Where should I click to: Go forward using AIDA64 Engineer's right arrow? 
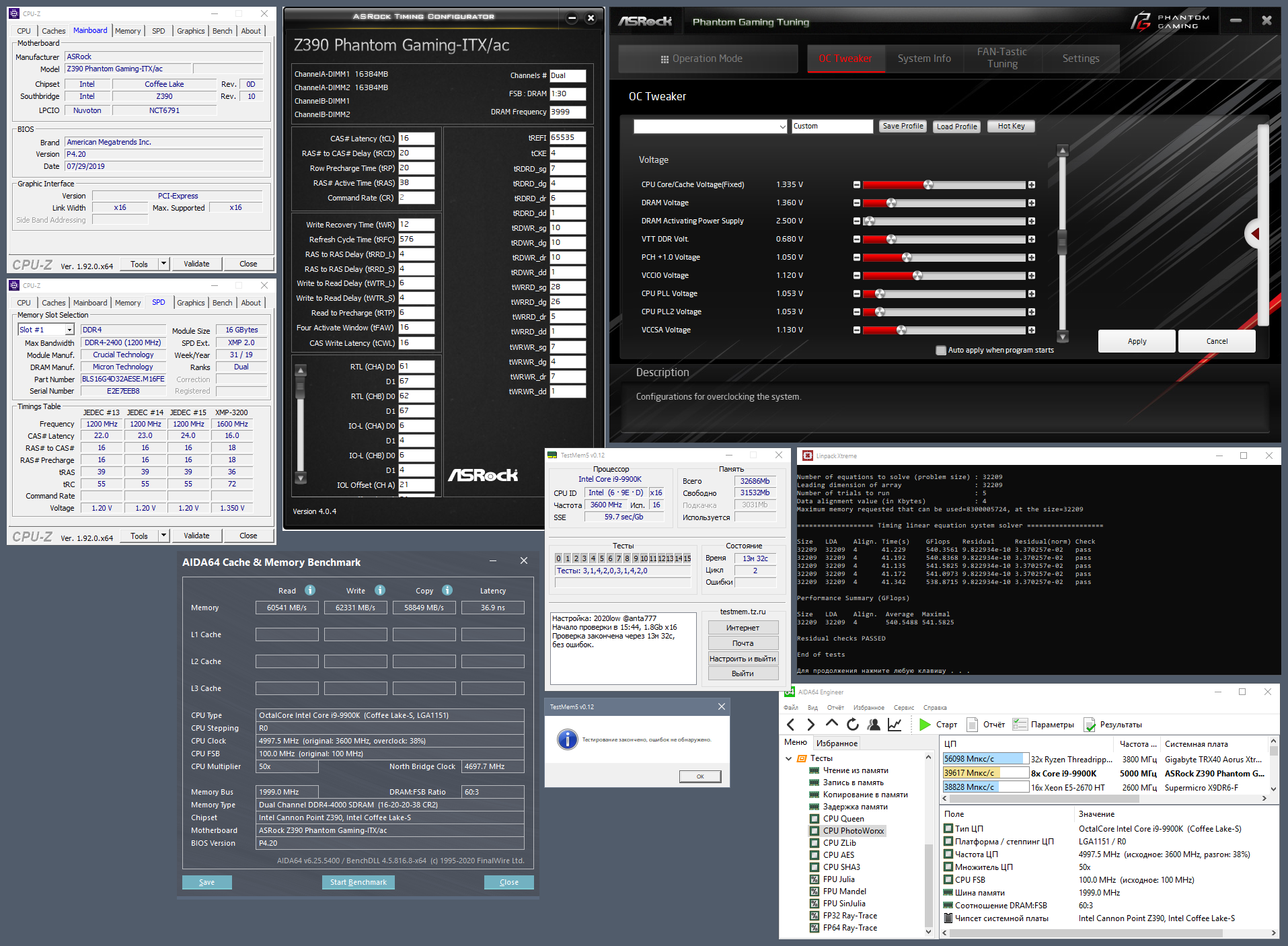coord(810,725)
